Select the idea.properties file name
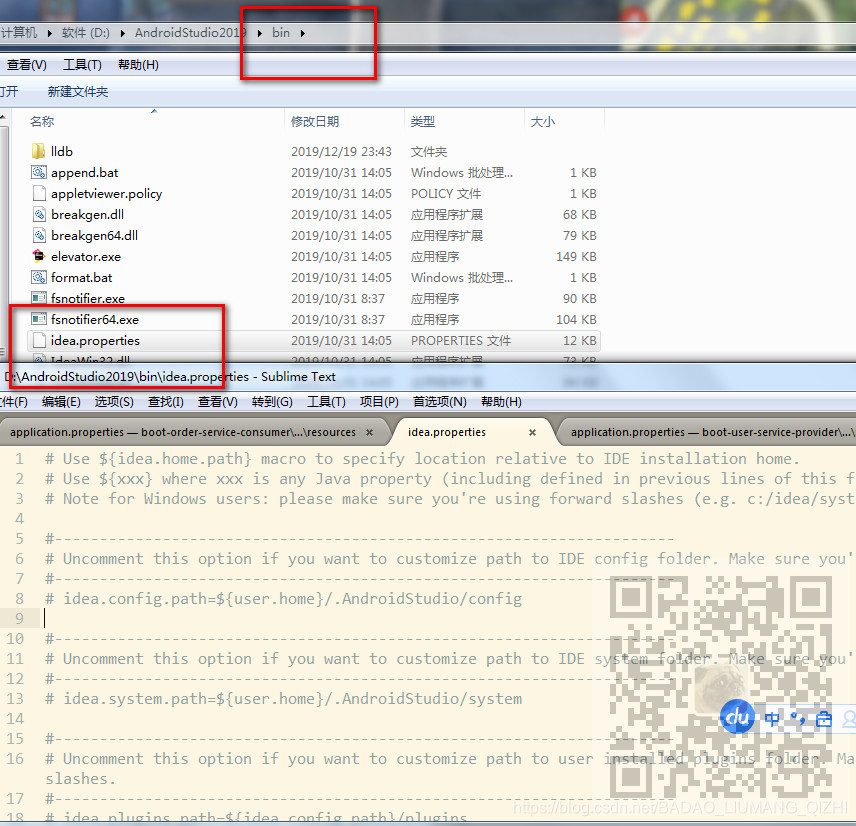The height and width of the screenshot is (826, 856). coord(96,340)
